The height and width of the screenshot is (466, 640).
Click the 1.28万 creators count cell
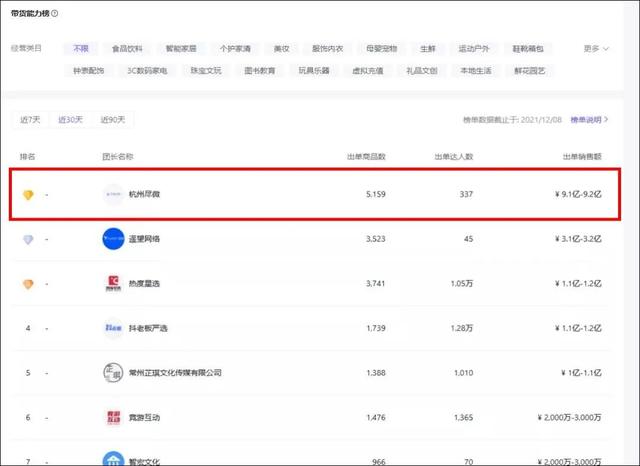click(462, 328)
